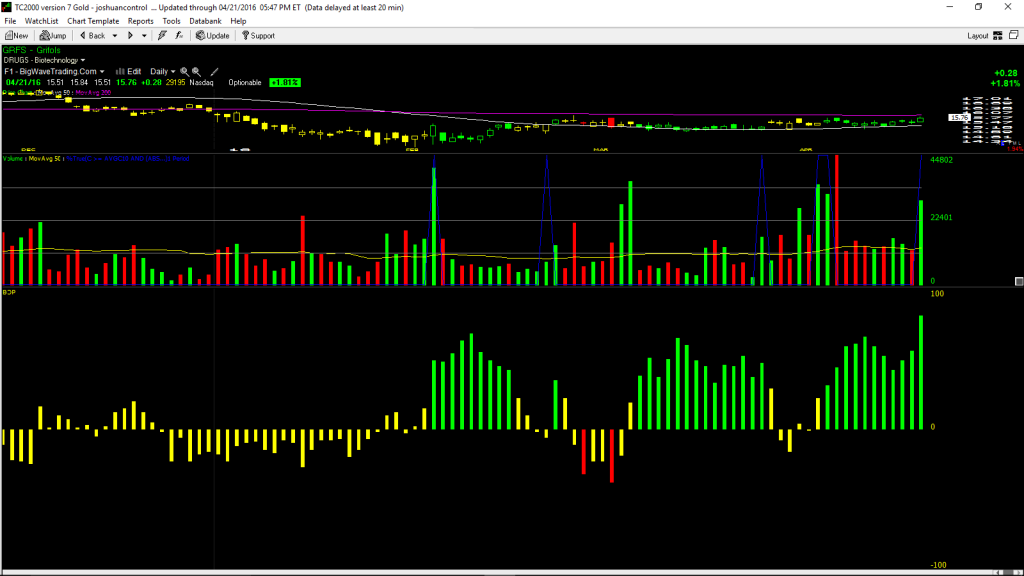1024x576 pixels.
Task: Click the small square at volume pane corner
Action: [x=1019, y=281]
